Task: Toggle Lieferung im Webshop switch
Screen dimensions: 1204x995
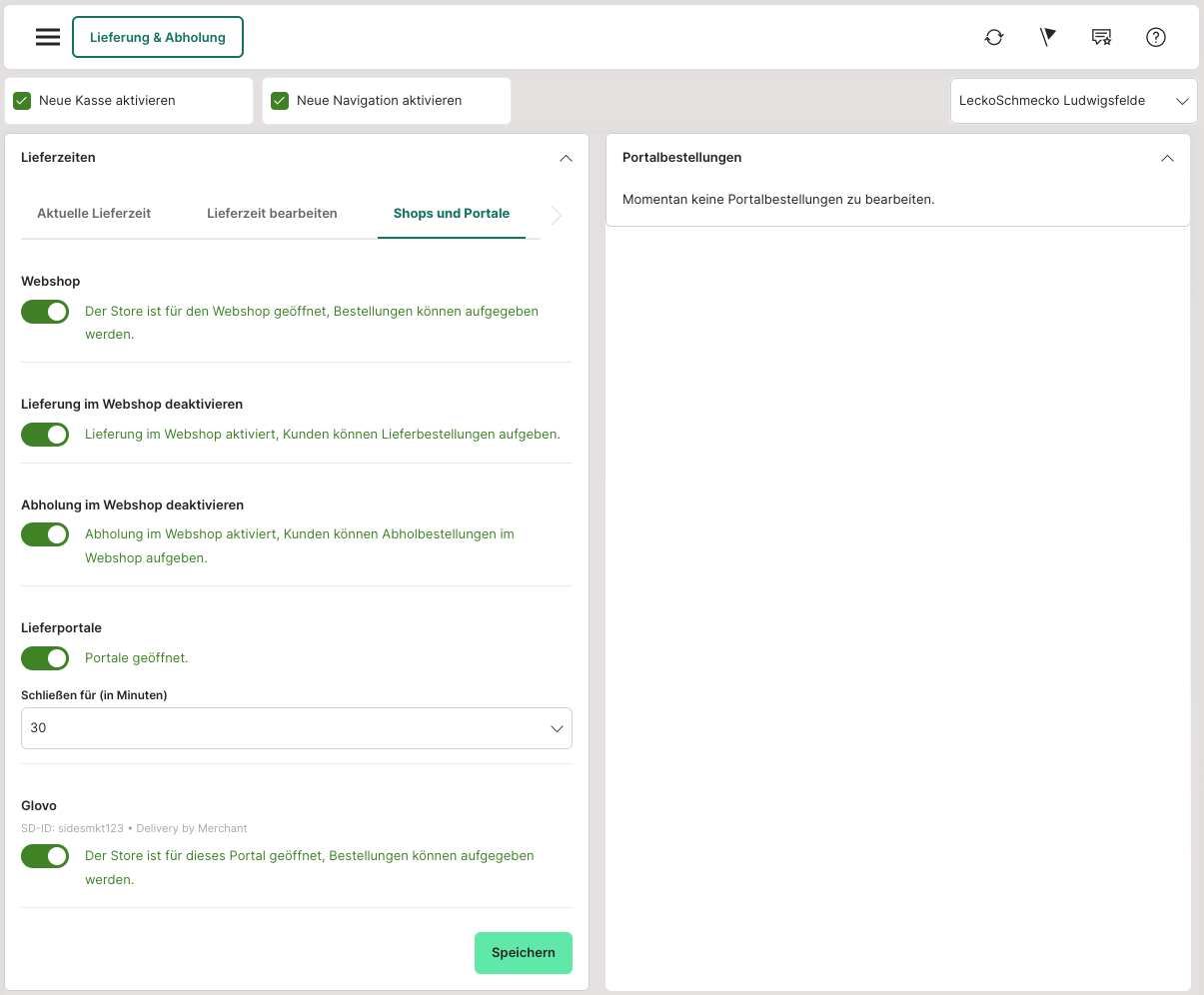Action: coord(45,435)
